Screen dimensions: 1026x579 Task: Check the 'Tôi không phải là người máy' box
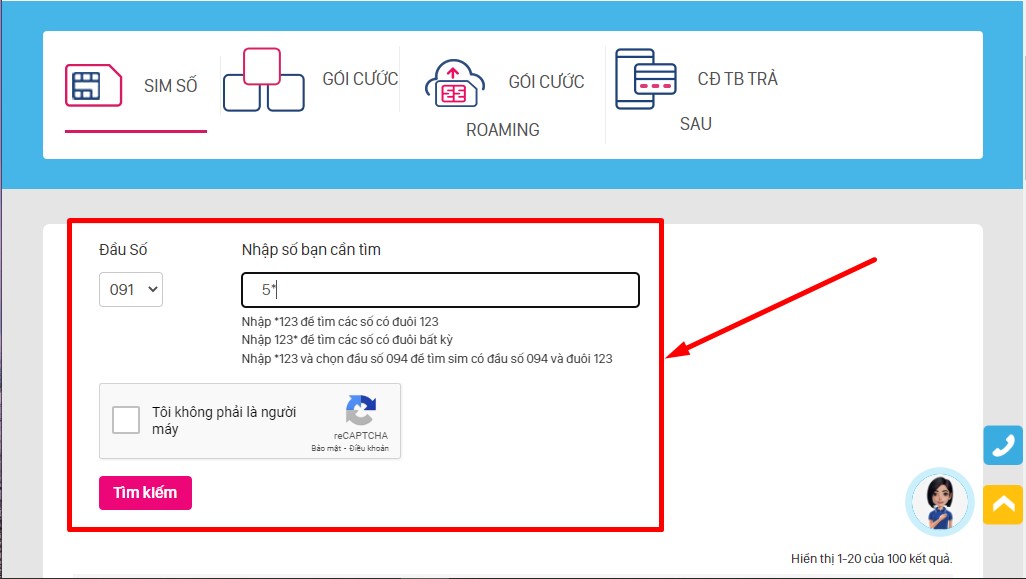(126, 420)
